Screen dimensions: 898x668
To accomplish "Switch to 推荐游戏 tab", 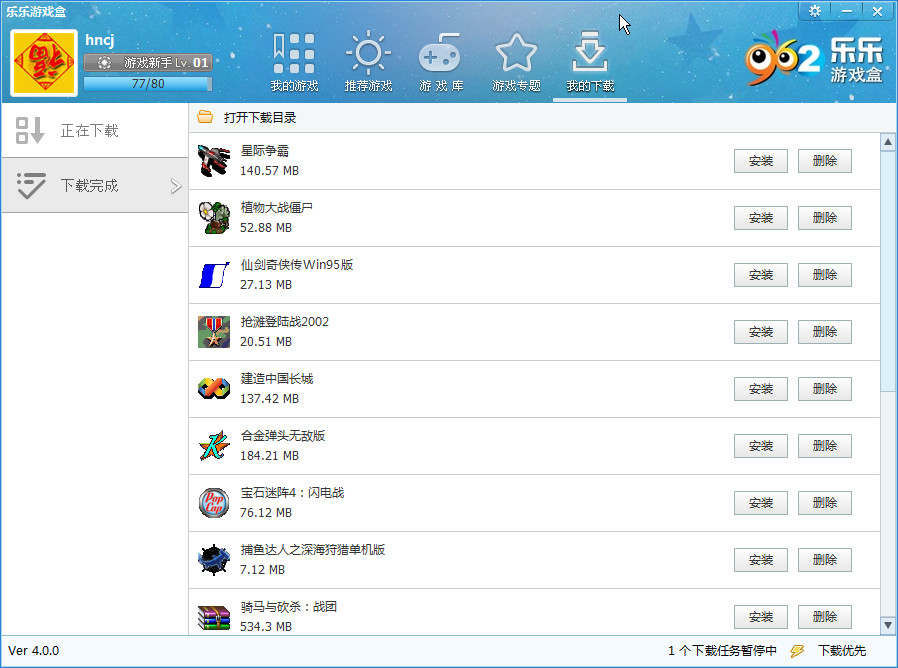I will tap(368, 62).
